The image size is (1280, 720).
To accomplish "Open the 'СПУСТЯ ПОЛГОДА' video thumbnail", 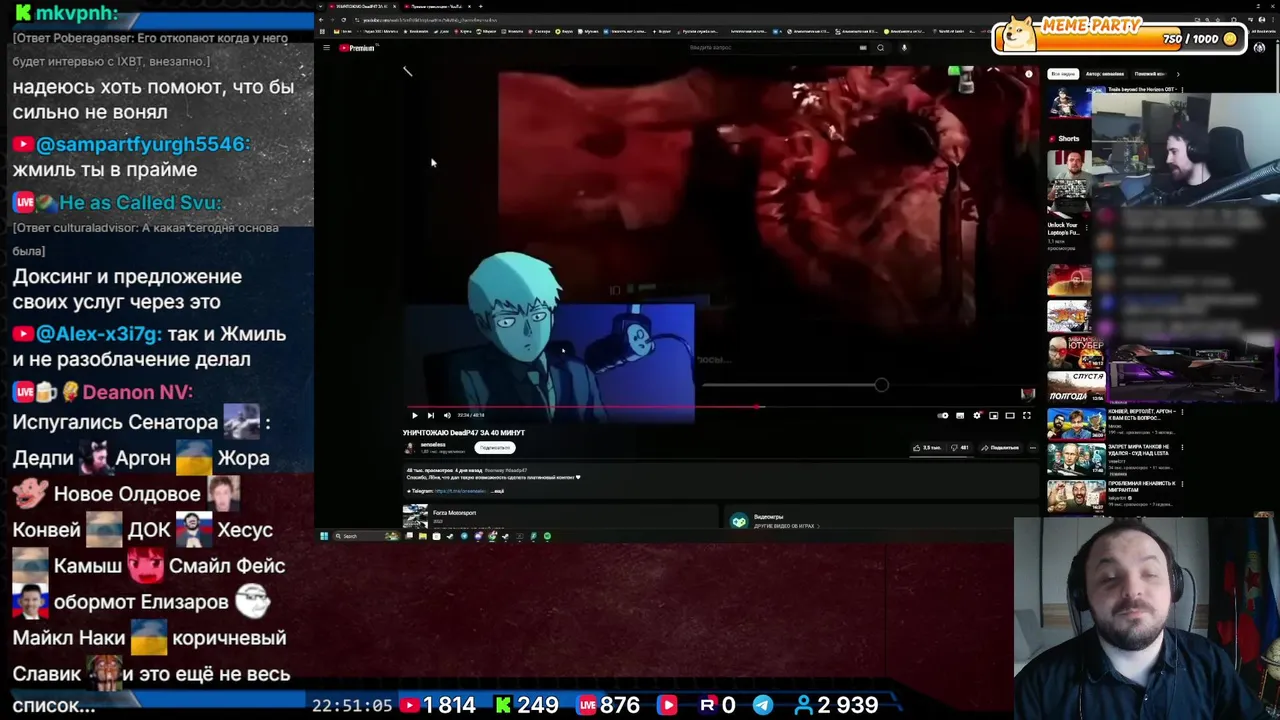I will tap(1076, 385).
